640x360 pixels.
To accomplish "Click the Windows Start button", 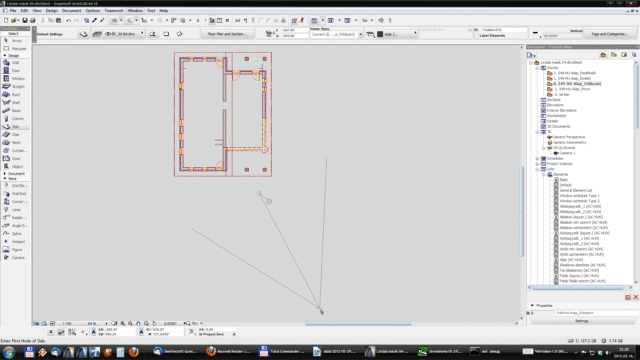I will tap(9, 352).
